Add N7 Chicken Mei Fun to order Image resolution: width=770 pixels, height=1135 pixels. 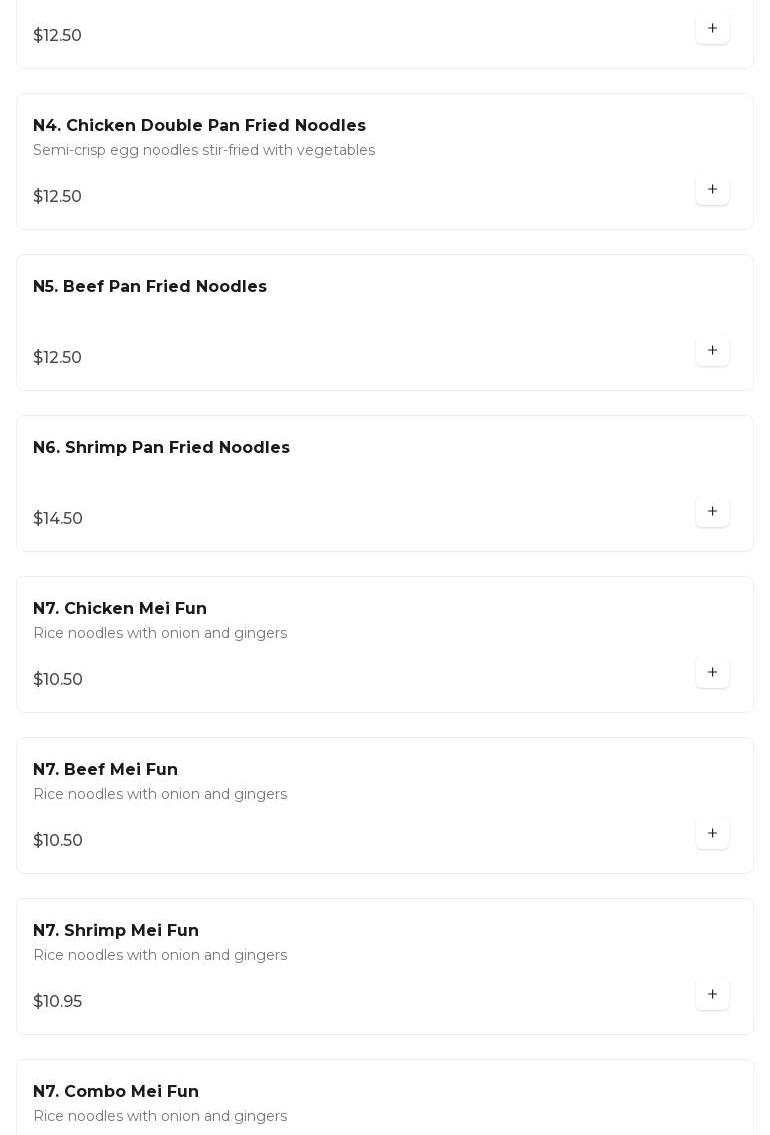point(712,673)
